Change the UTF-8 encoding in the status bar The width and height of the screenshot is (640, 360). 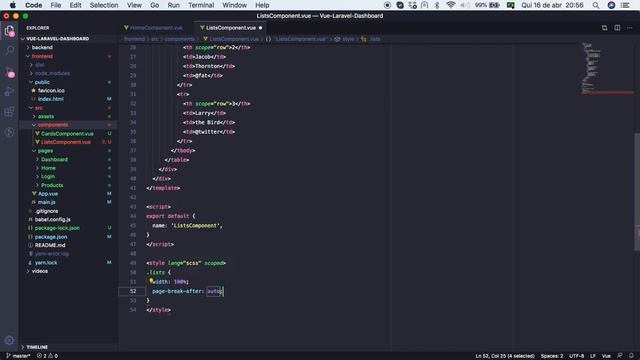tap(576, 356)
